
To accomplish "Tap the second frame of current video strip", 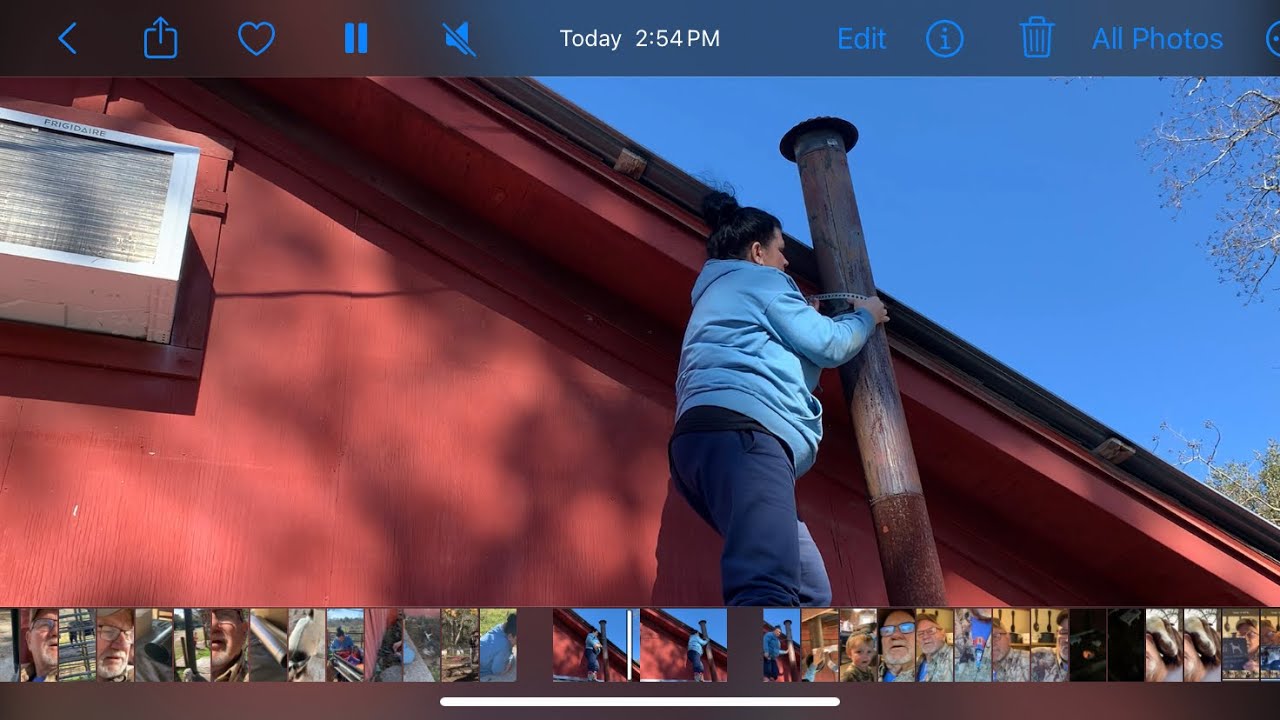I will 683,645.
